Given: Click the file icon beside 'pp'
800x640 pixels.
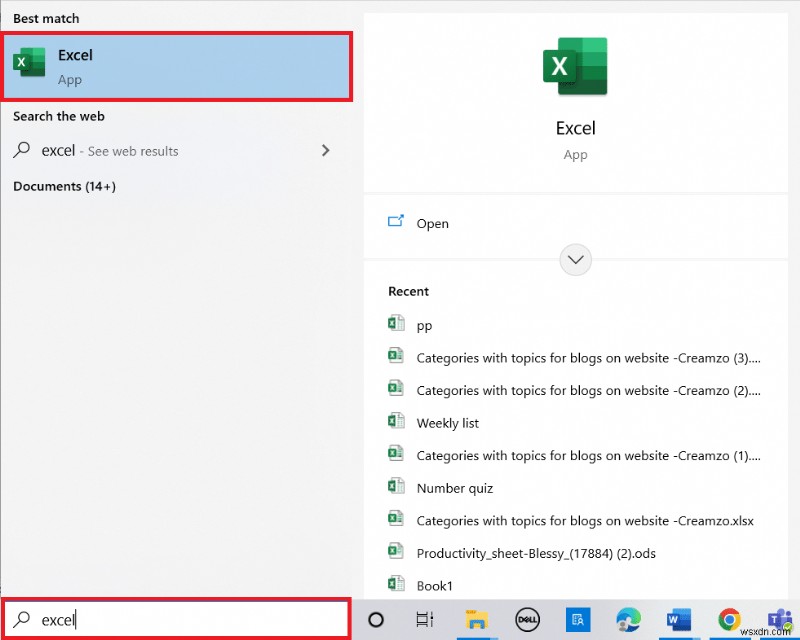Looking at the screenshot, I should tap(396, 323).
